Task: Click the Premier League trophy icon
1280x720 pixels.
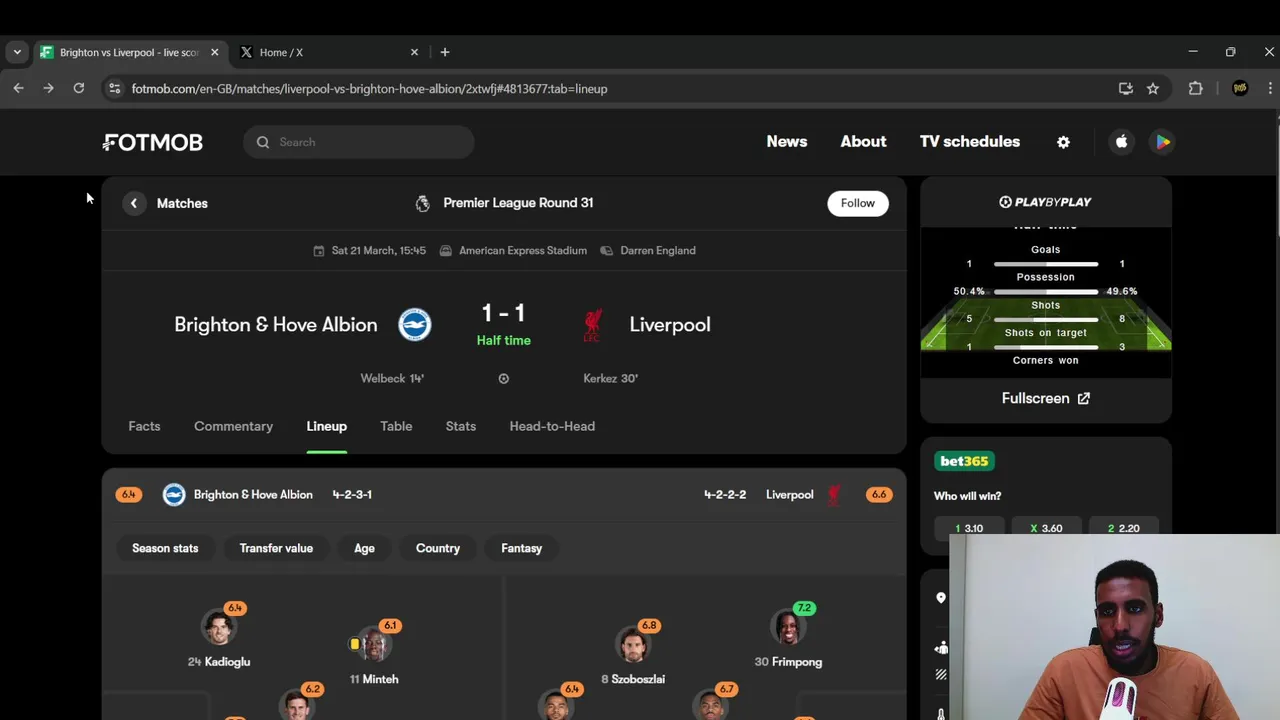Action: (423, 203)
